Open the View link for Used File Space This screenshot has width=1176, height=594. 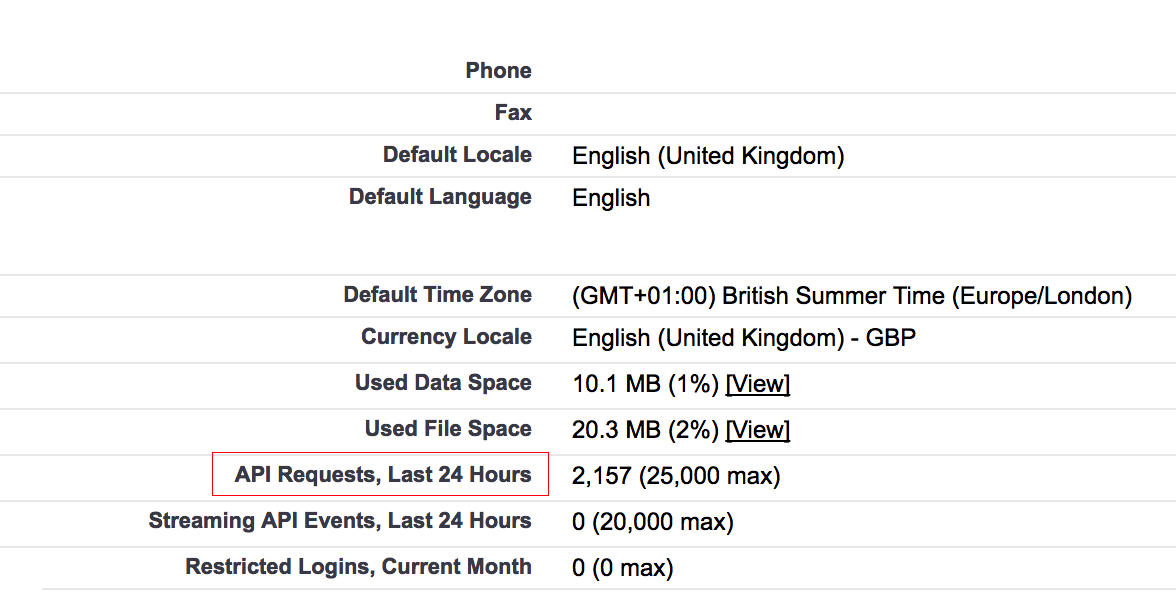758,430
